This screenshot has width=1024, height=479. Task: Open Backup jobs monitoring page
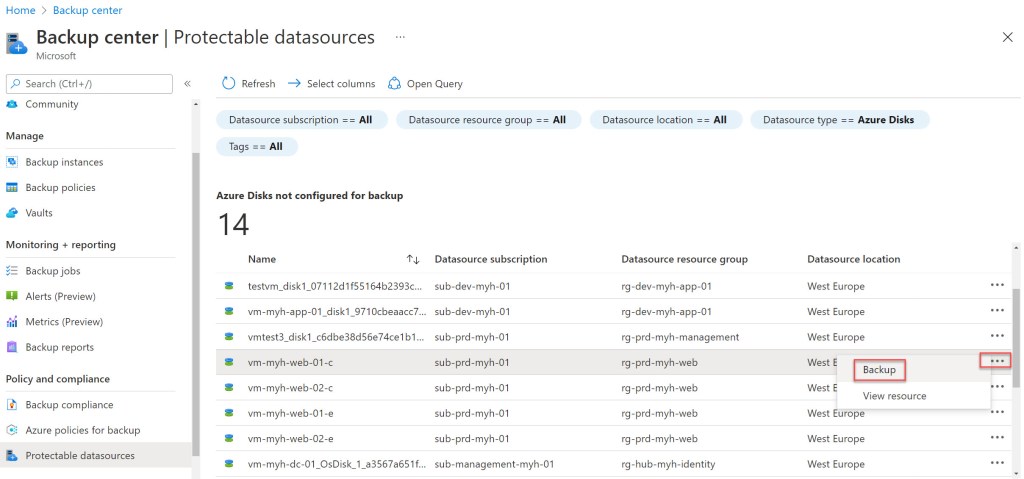click(x=53, y=271)
